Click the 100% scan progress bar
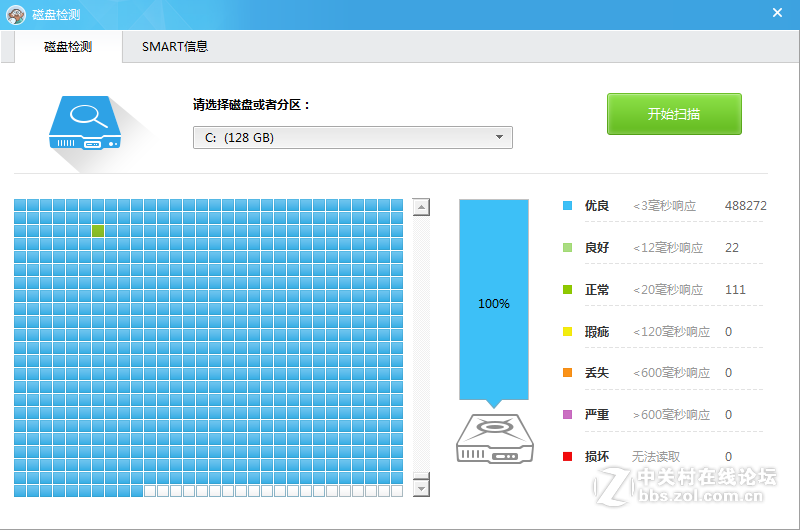 click(x=494, y=299)
